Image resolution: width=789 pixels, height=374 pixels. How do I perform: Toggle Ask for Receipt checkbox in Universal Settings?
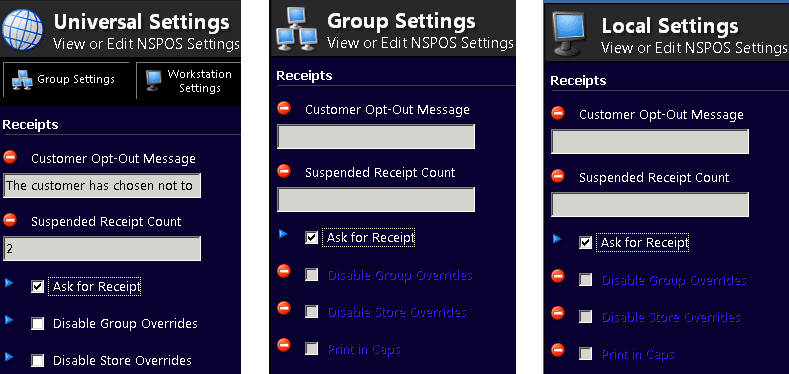pos(37,287)
